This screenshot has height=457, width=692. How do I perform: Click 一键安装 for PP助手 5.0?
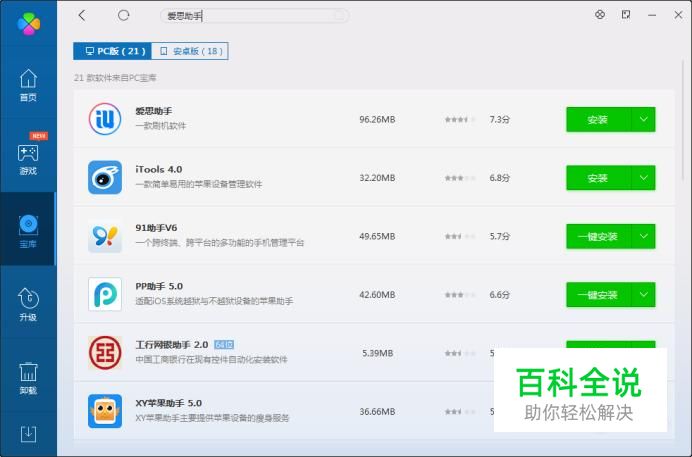(x=598, y=295)
